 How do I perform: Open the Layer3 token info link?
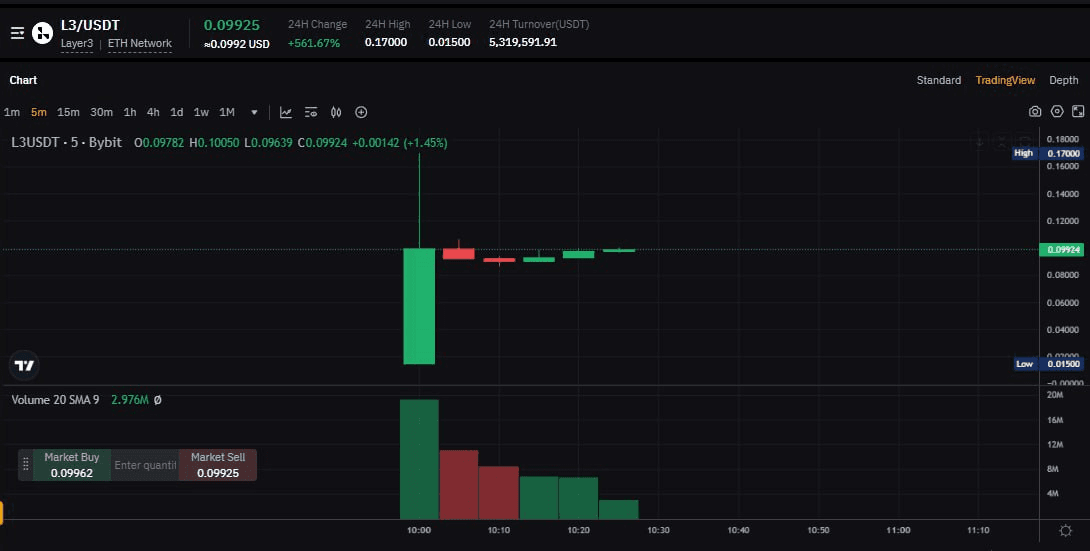point(76,43)
